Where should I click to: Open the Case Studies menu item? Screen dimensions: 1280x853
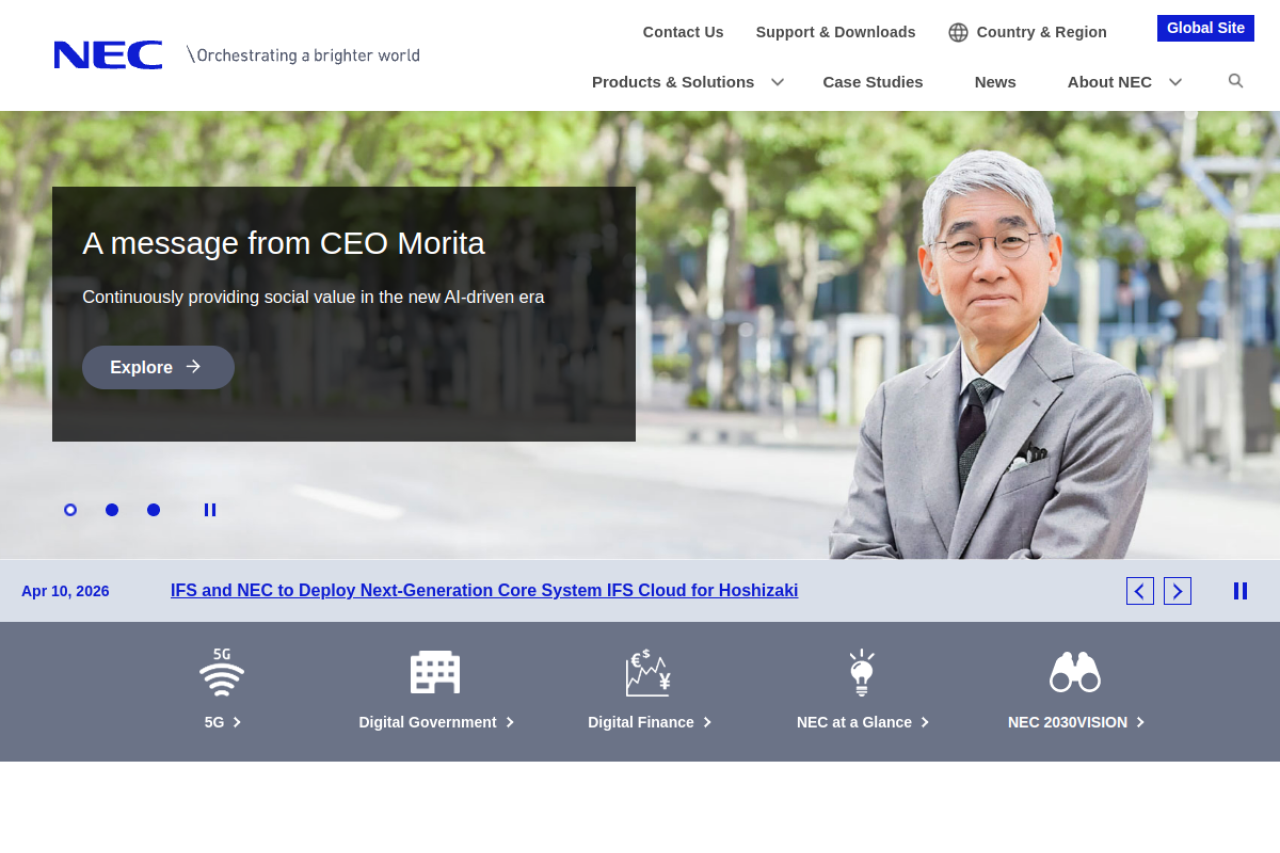872,82
